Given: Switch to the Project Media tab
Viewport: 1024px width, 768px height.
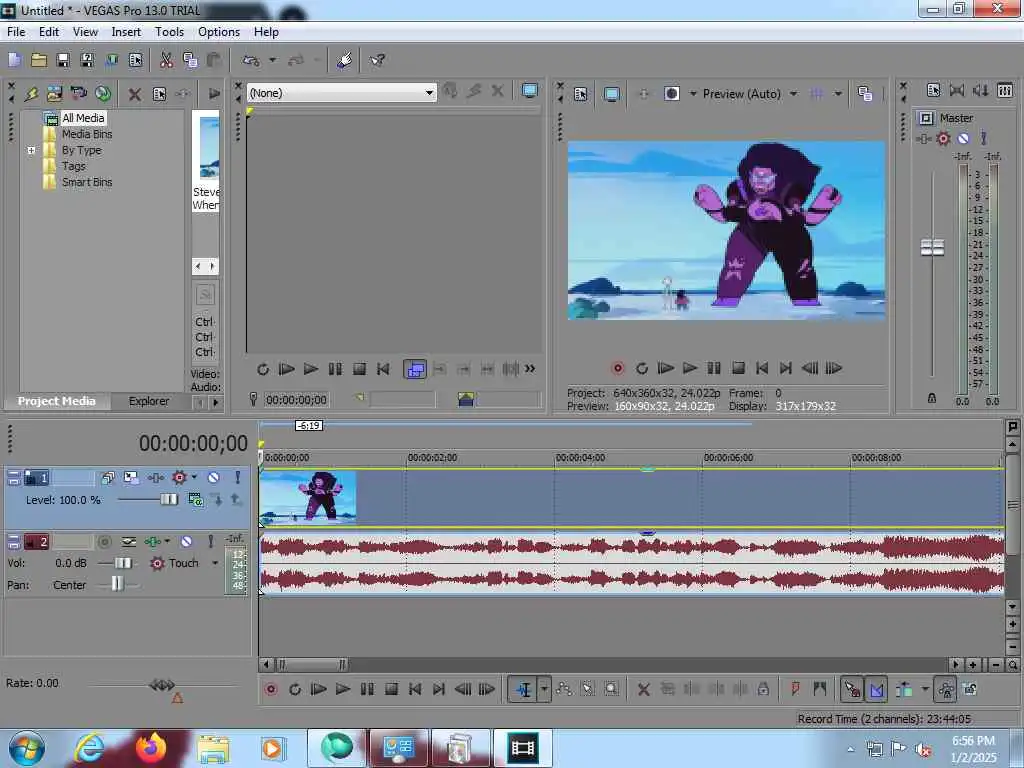Looking at the screenshot, I should point(56,401).
